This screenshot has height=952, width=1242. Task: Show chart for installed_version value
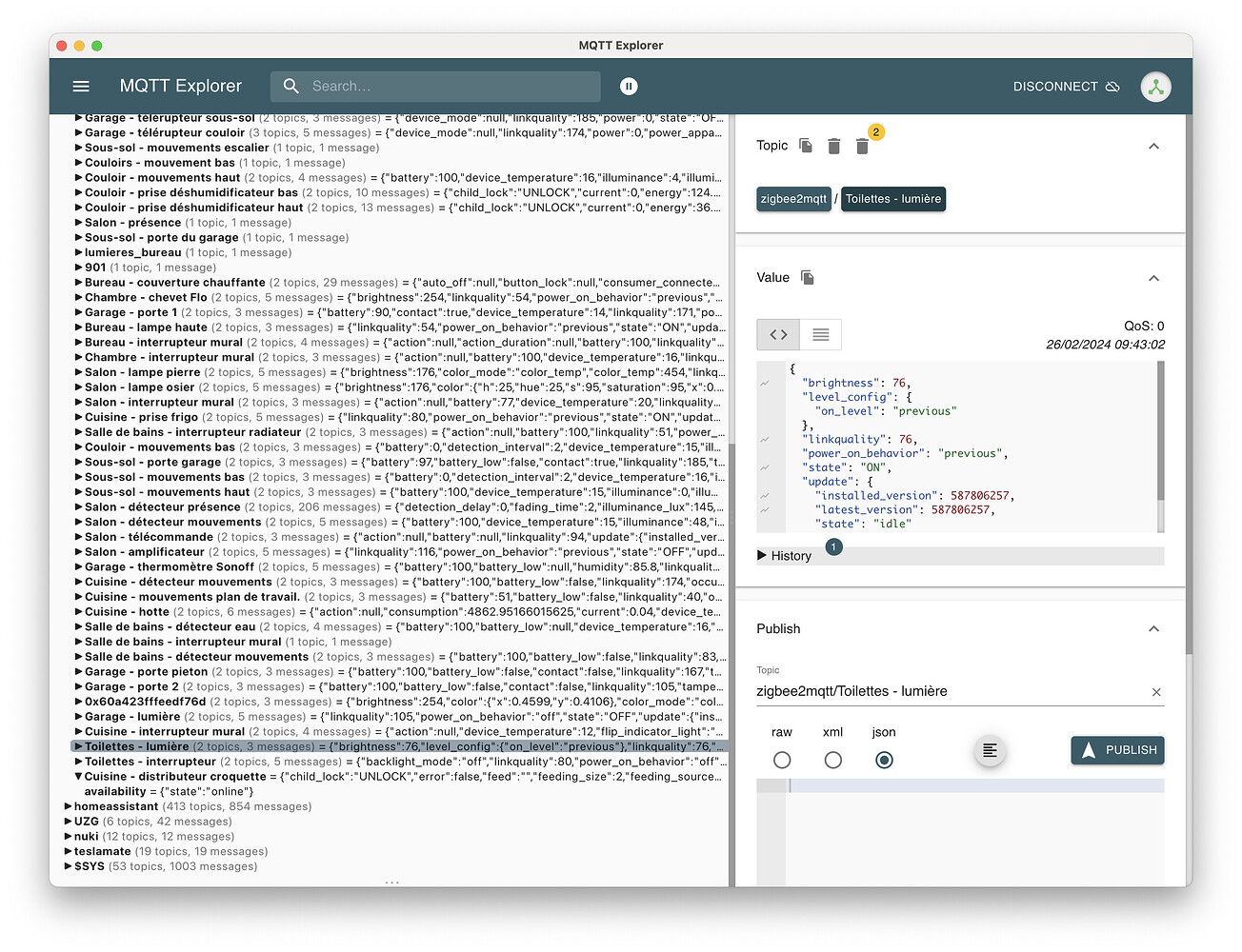tap(765, 496)
